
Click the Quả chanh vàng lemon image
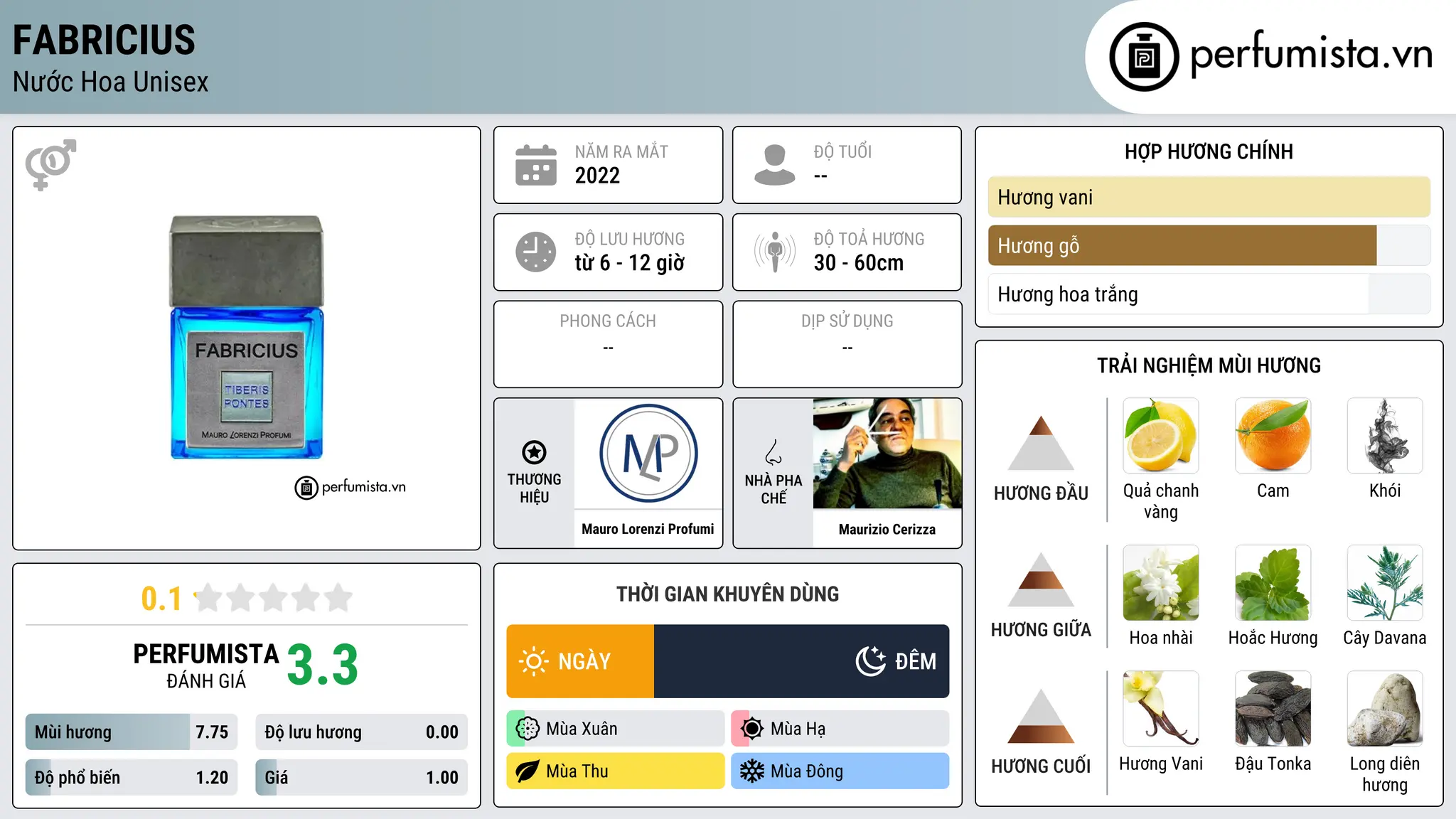[1161, 436]
